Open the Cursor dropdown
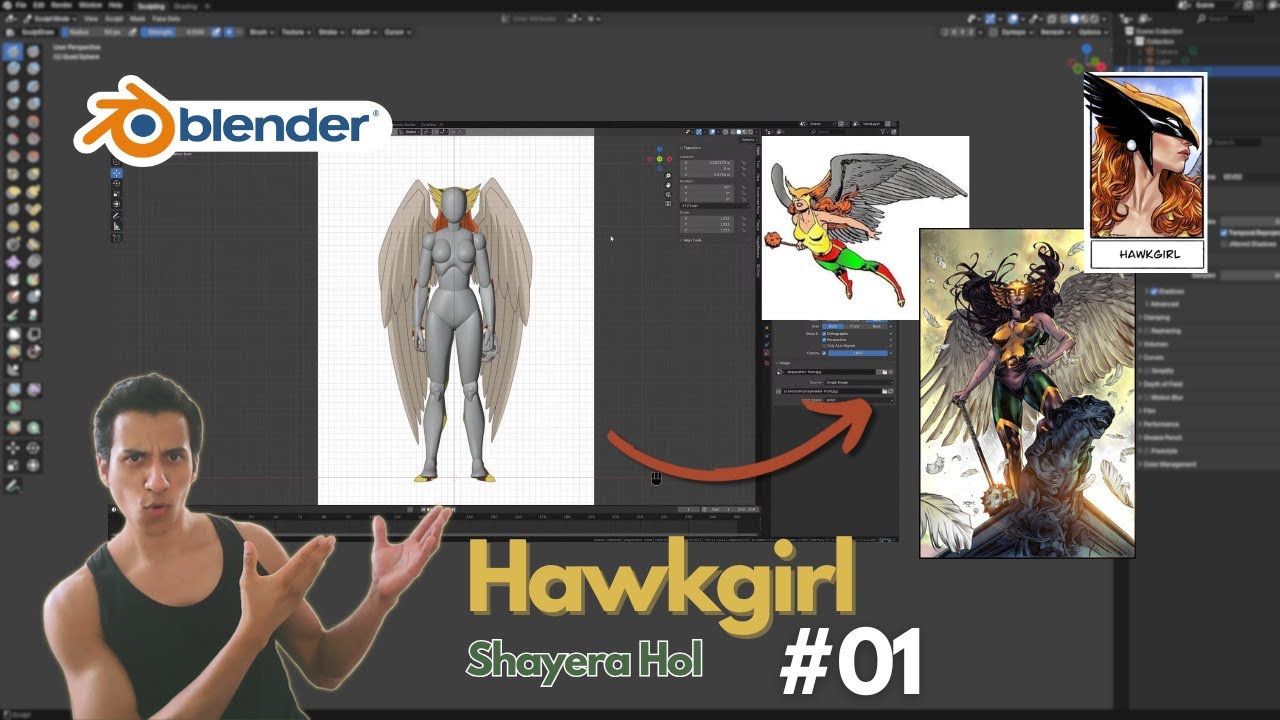Screen dimensions: 1280x720 397,32
